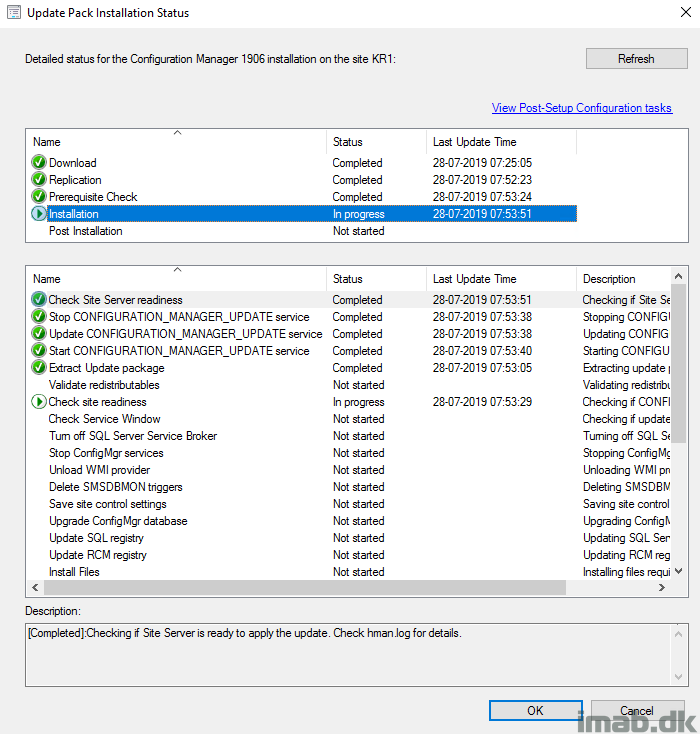
Task: Click the green check icon beside Prerequisite Check
Action: [39, 196]
